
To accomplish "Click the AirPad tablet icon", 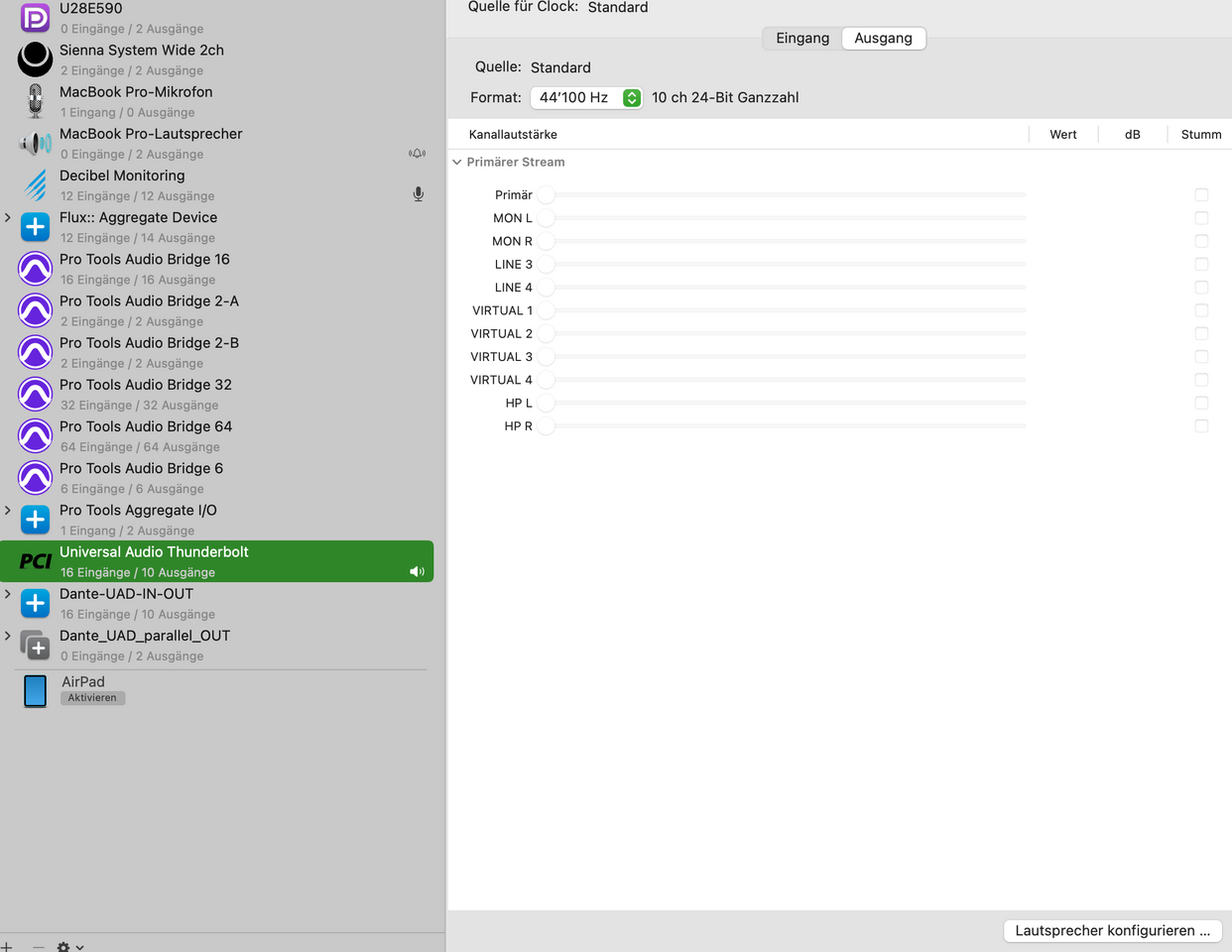I will 35,691.
